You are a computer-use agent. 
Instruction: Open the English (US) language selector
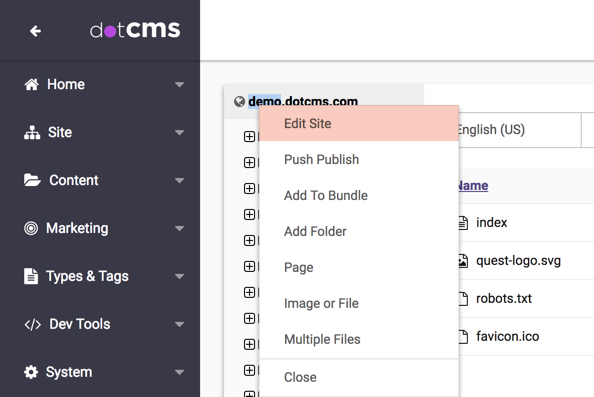[x=520, y=130]
